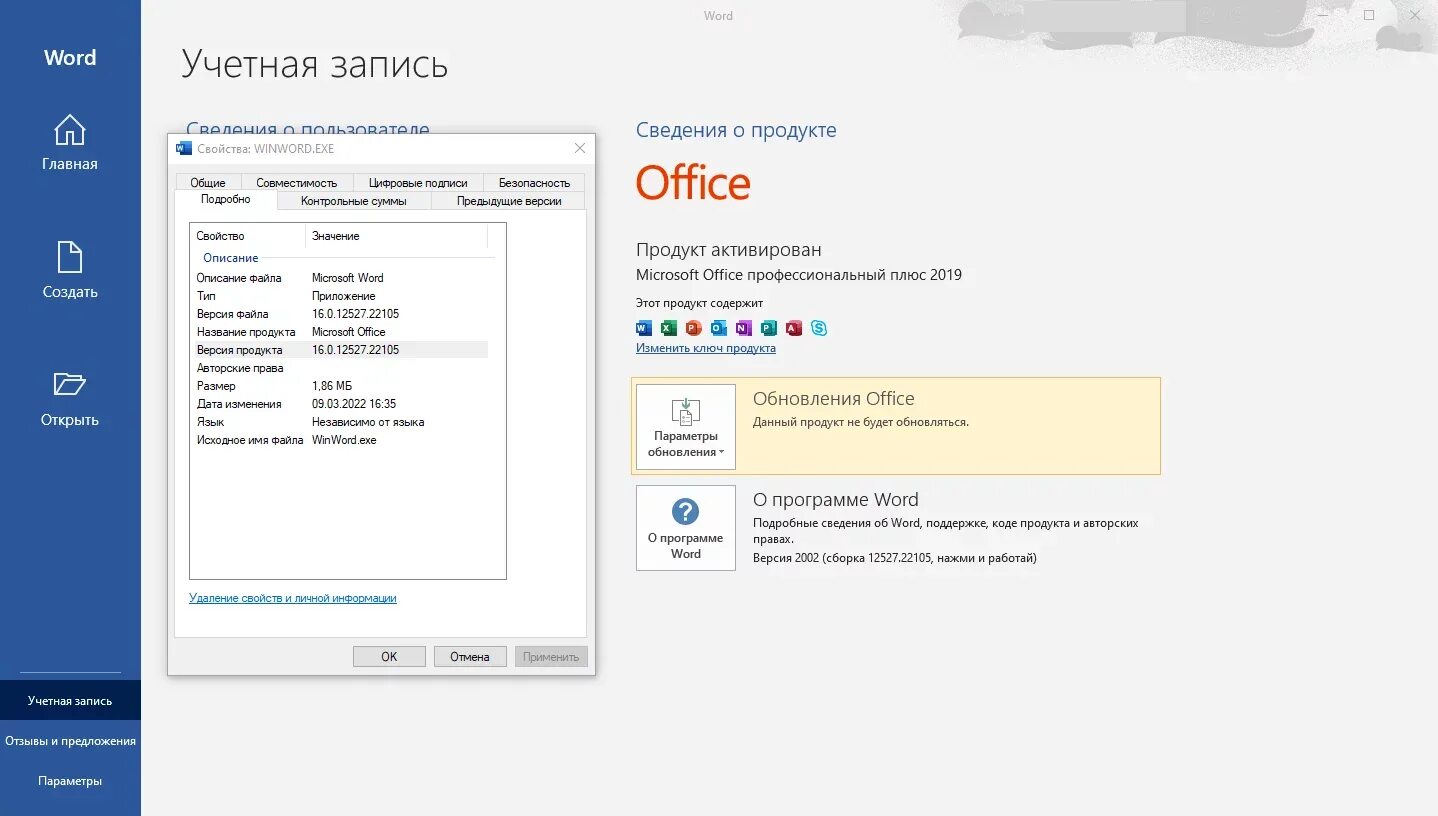The width and height of the screenshot is (1438, 816).
Task: Click the Обновления Office heading
Action: pyautogui.click(x=834, y=399)
